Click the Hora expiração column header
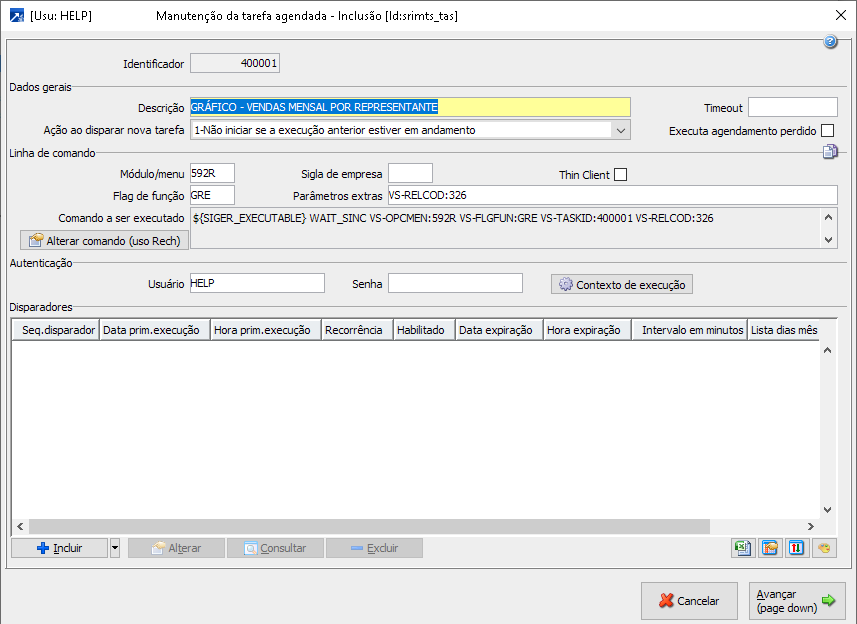The width and height of the screenshot is (857, 624). 587,330
